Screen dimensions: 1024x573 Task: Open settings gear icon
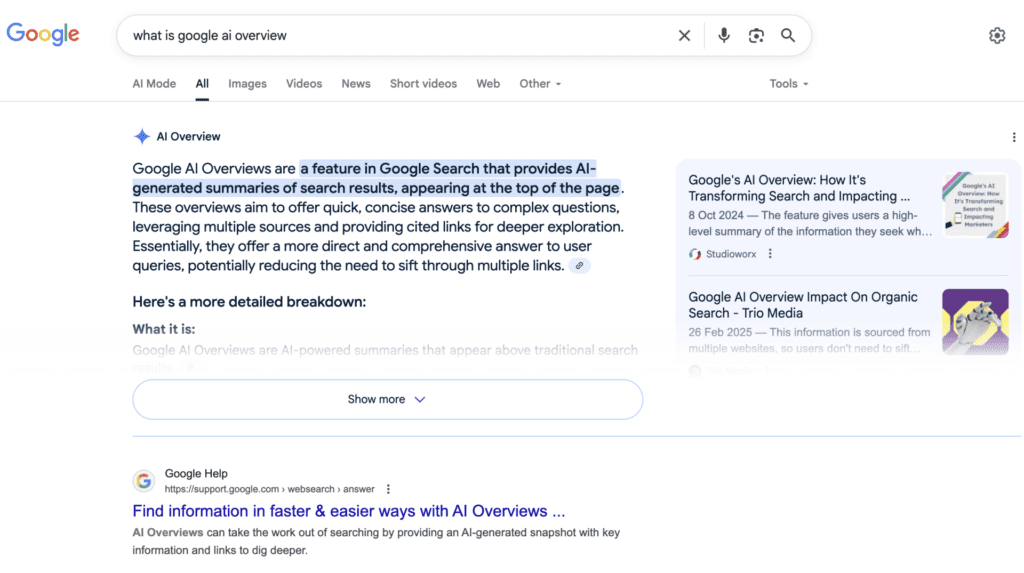click(x=997, y=35)
